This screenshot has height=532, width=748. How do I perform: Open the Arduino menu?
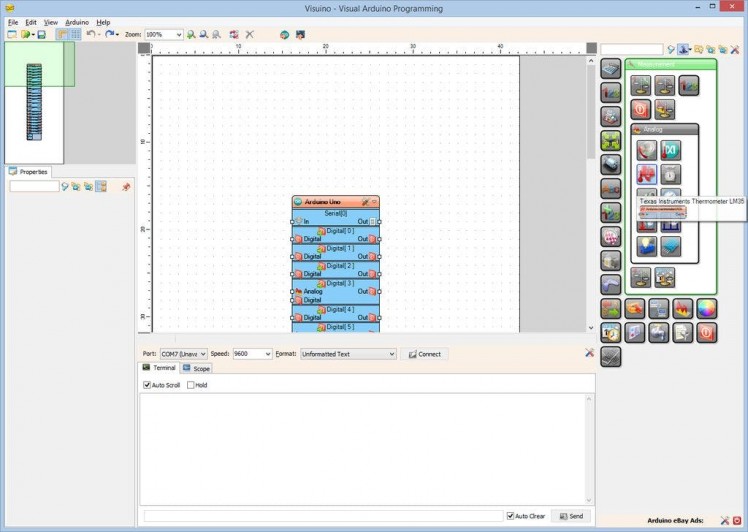pyautogui.click(x=77, y=22)
